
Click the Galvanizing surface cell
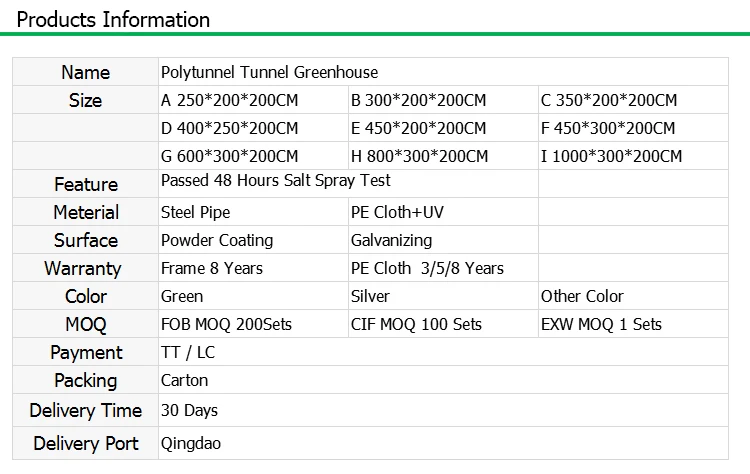[391, 240]
